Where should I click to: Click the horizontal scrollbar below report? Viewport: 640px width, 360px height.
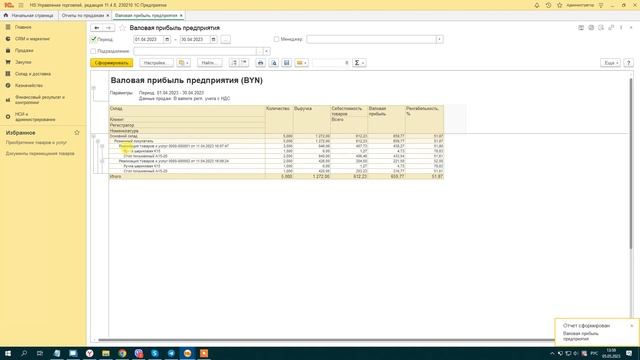(x=327, y=340)
